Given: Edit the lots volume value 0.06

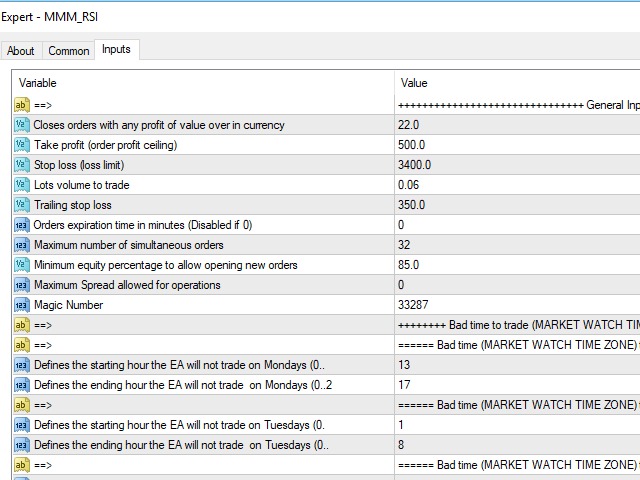Looking at the screenshot, I should [x=517, y=185].
